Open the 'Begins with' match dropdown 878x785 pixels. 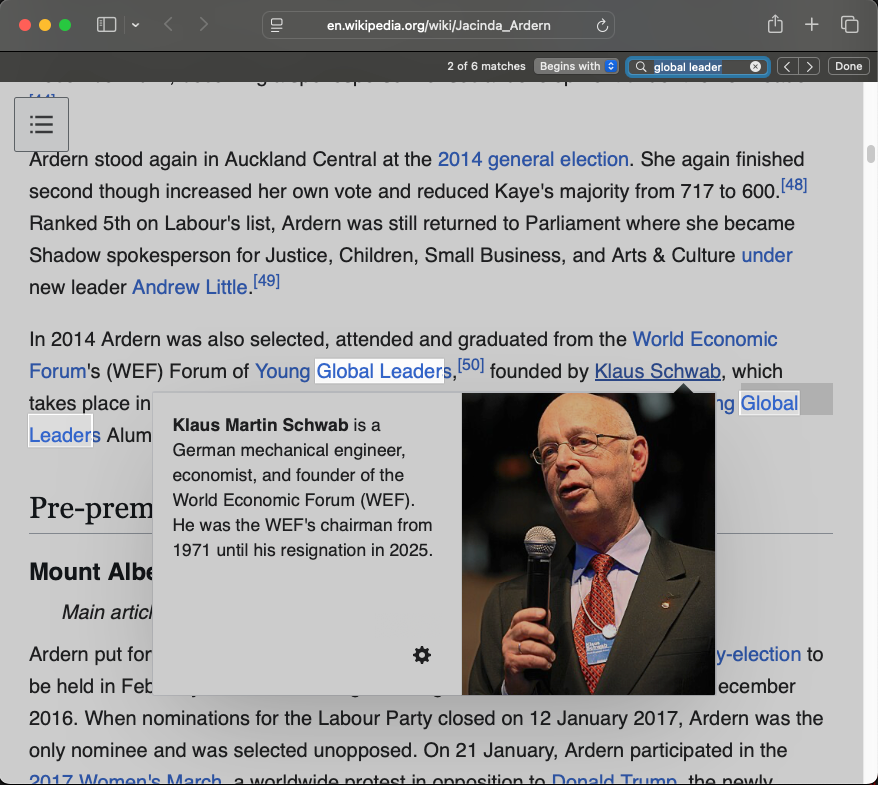click(x=576, y=66)
